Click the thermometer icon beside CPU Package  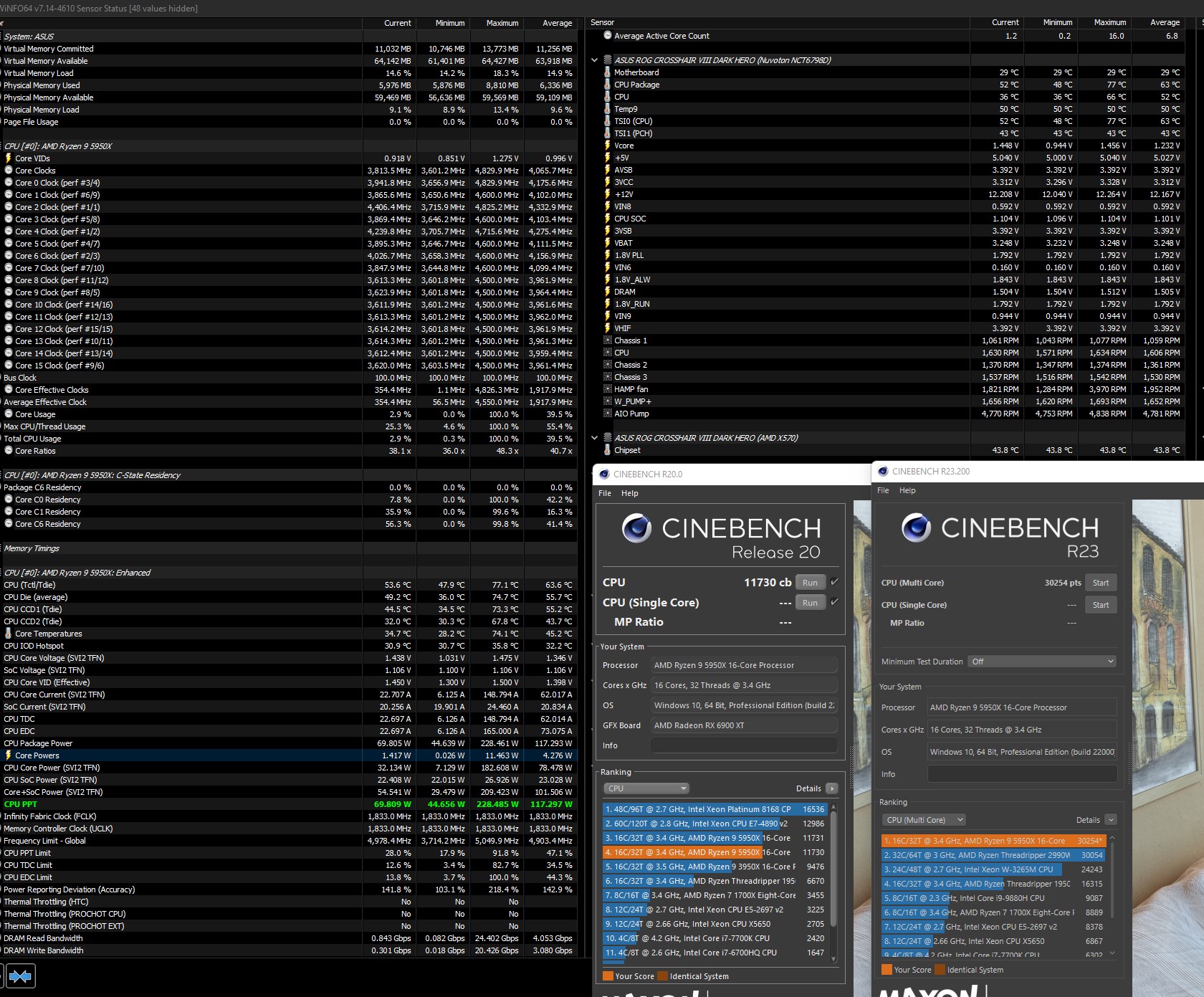pyautogui.click(x=608, y=85)
